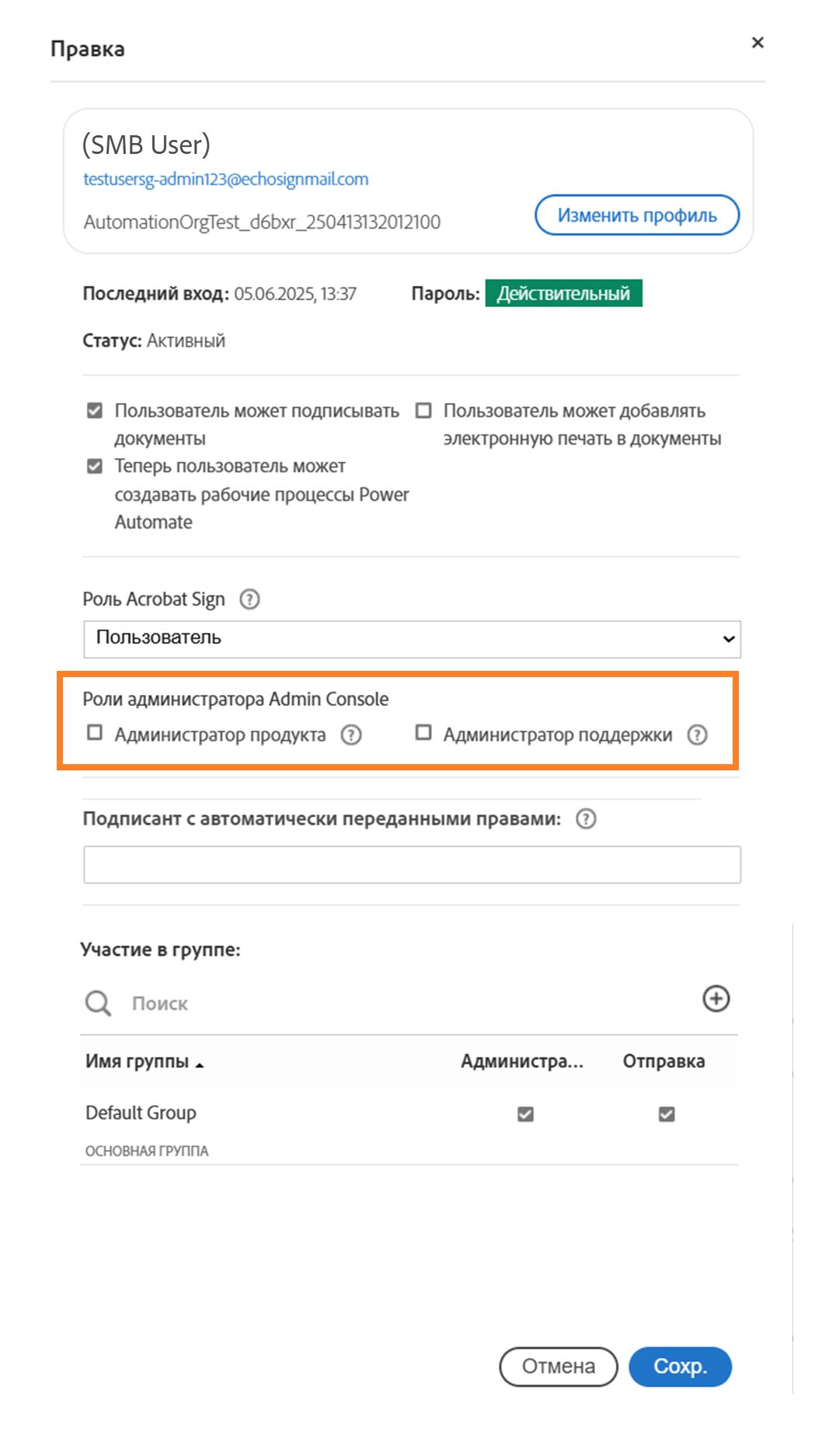Toggle Default Group admin checkbox
The width and height of the screenshot is (822, 1456).
525,1114
